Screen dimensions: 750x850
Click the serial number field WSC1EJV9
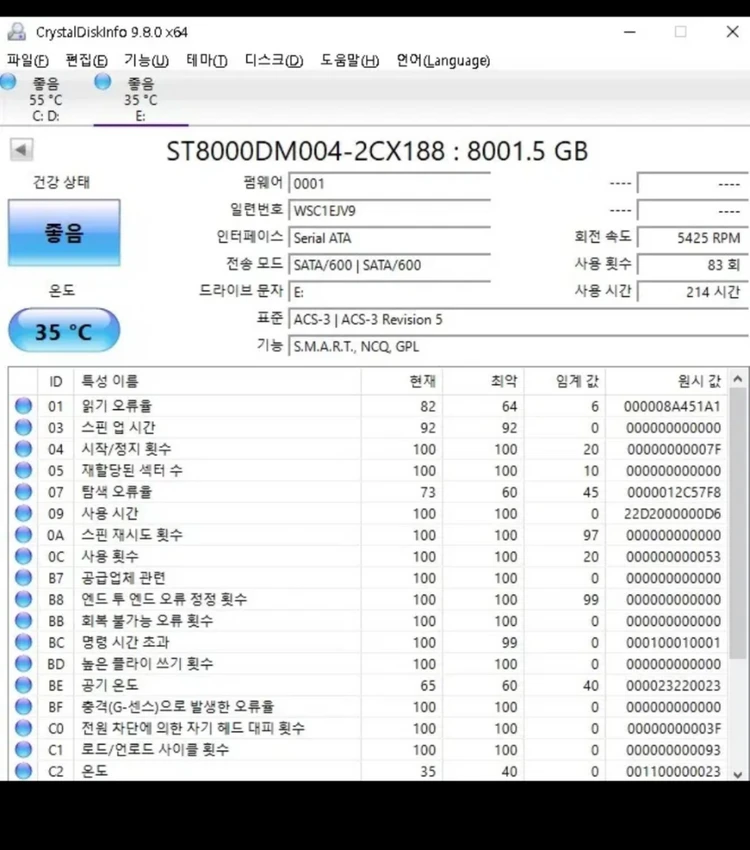click(x=390, y=211)
